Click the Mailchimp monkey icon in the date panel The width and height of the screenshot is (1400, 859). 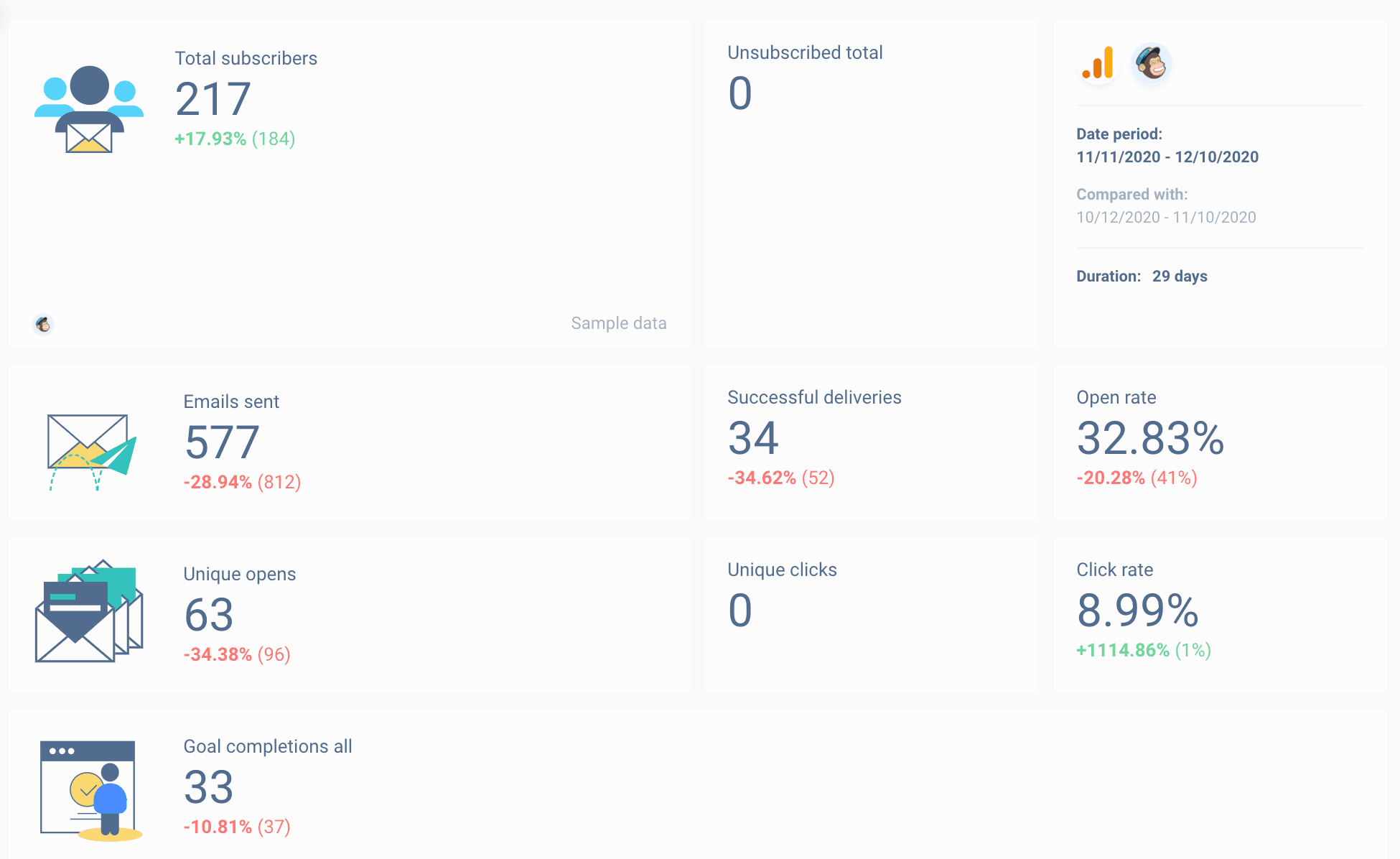[x=1152, y=64]
